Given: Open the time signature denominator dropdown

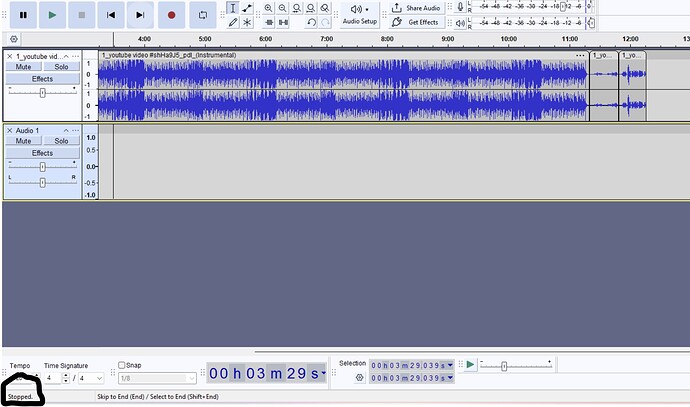Looking at the screenshot, I should [x=99, y=378].
